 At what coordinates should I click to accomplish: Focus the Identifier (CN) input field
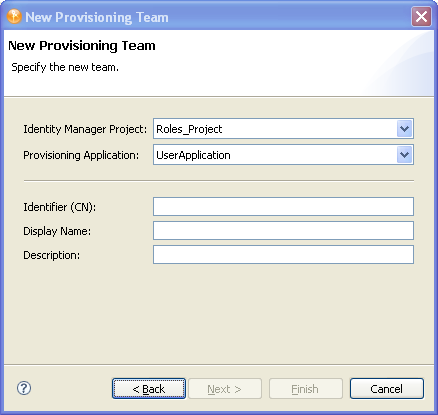[x=283, y=207]
